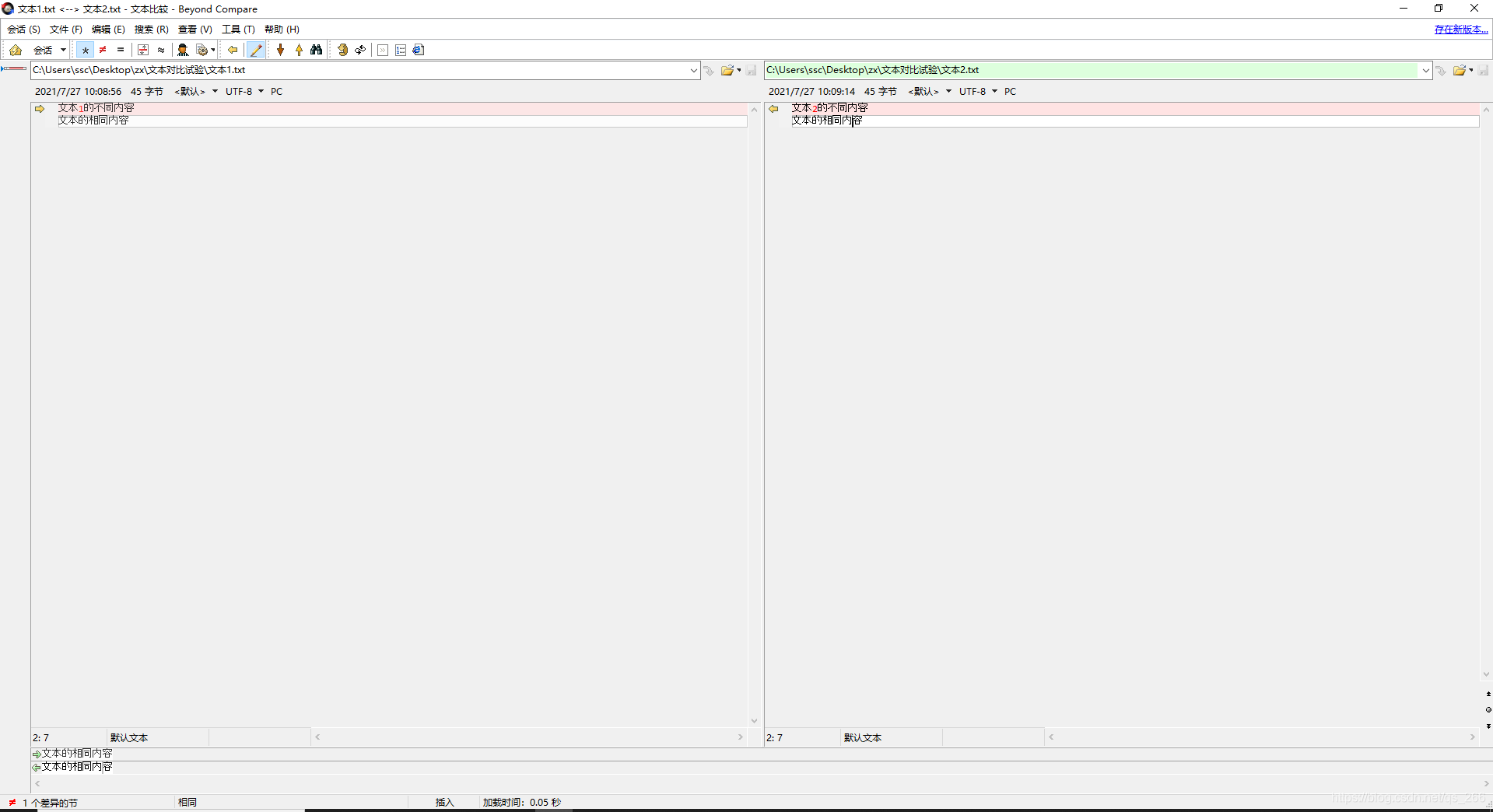Image resolution: width=1493 pixels, height=812 pixels.
Task: Open the 工具 (T) menu
Action: [238, 29]
